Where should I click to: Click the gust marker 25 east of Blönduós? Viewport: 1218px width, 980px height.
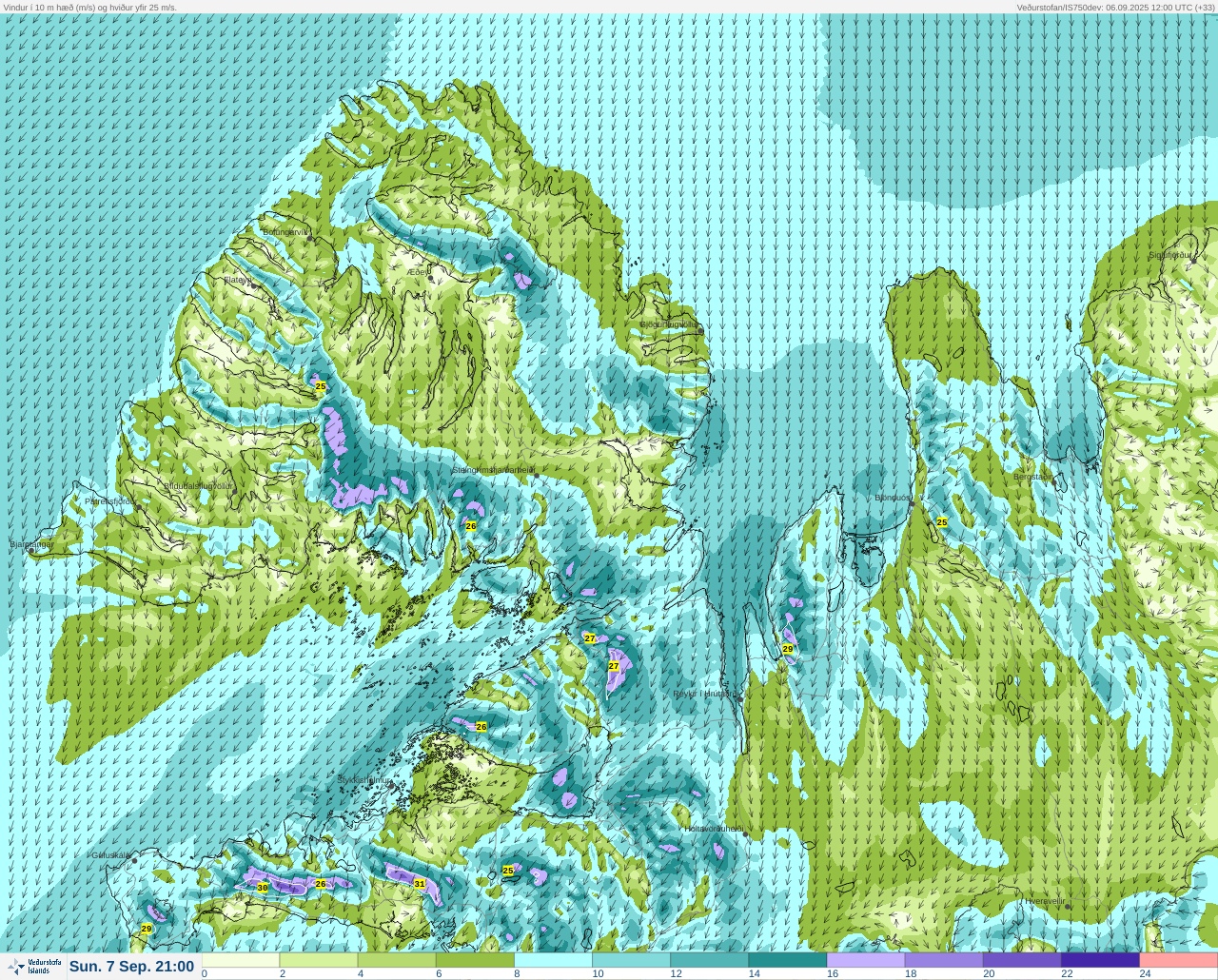pos(942,522)
